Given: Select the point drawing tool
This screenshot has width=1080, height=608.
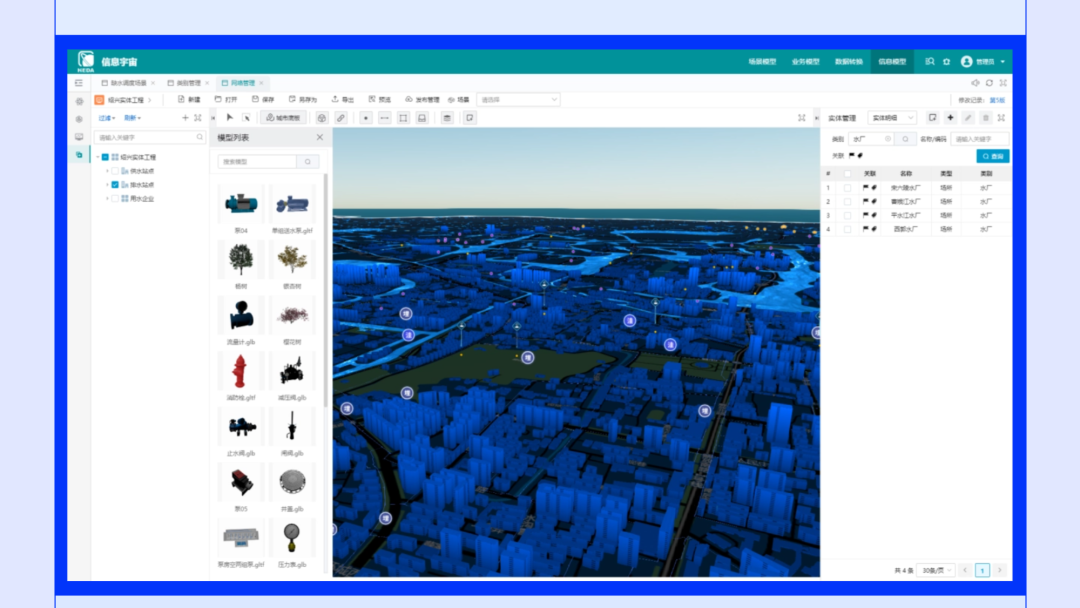Looking at the screenshot, I should [x=365, y=118].
